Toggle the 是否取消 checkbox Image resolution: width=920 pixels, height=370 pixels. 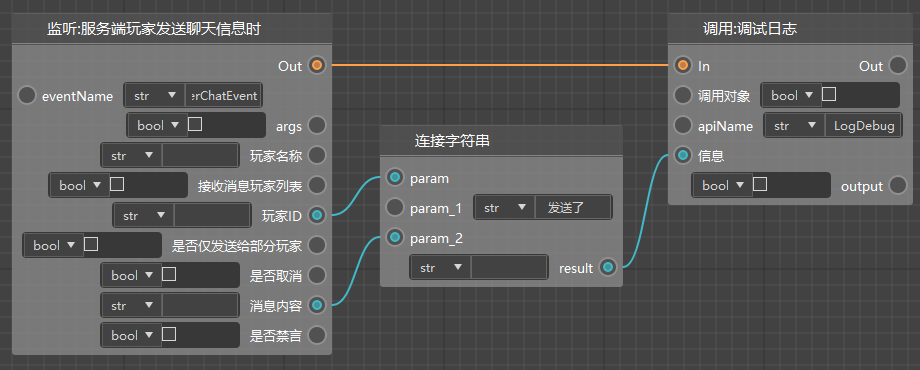click(169, 274)
